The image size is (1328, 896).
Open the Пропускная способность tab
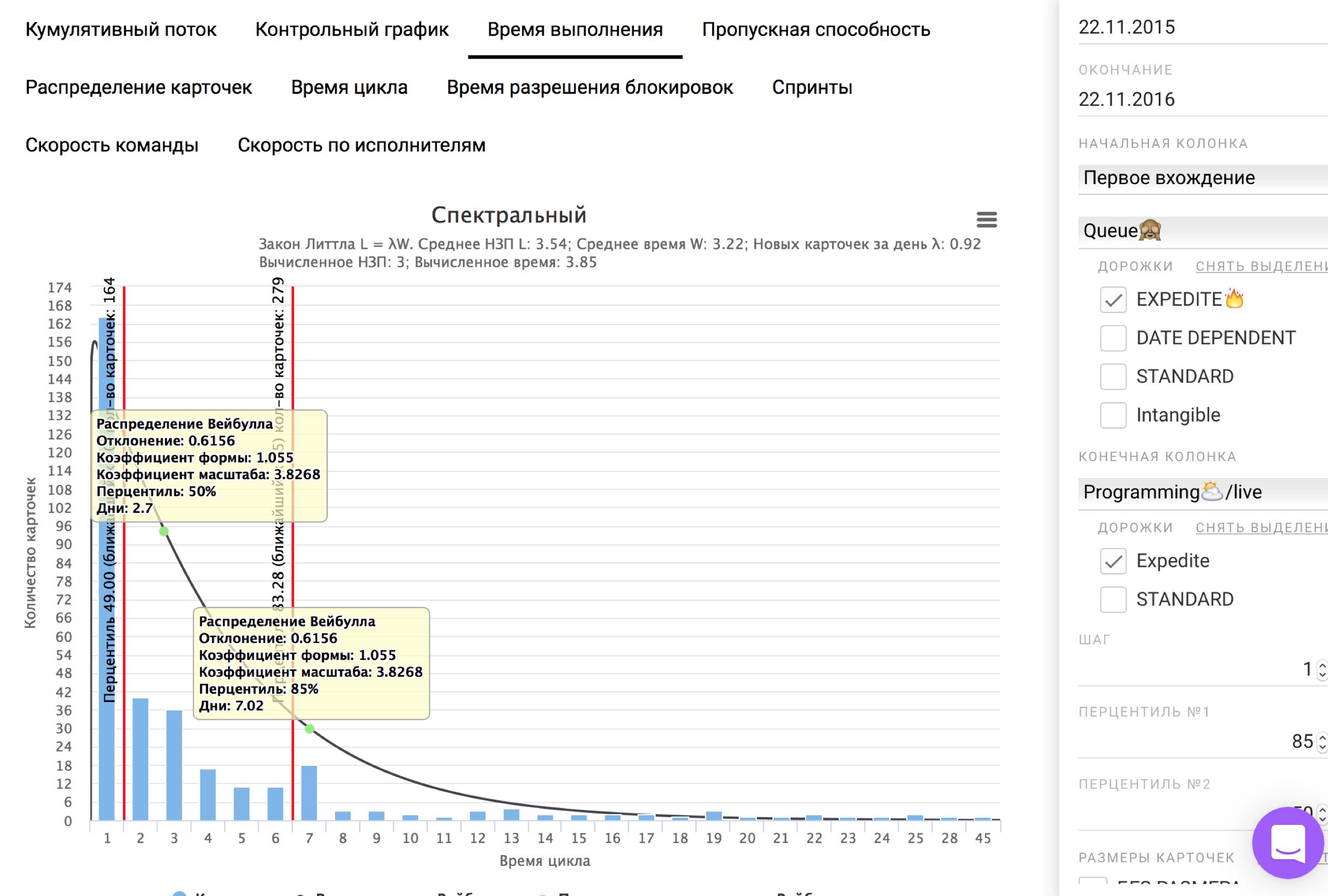click(815, 30)
